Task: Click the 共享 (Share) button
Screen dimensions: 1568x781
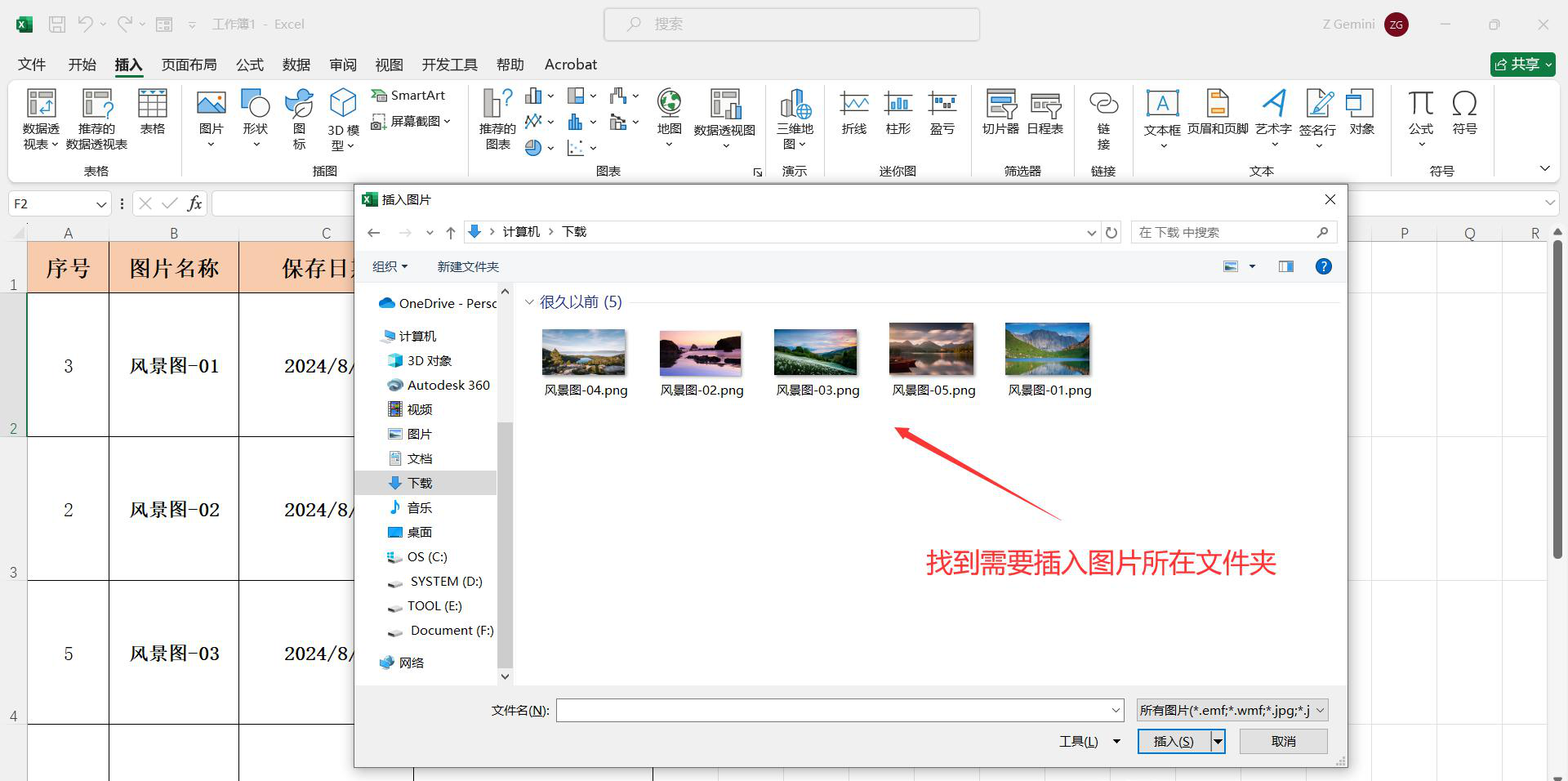Action: tap(1522, 65)
